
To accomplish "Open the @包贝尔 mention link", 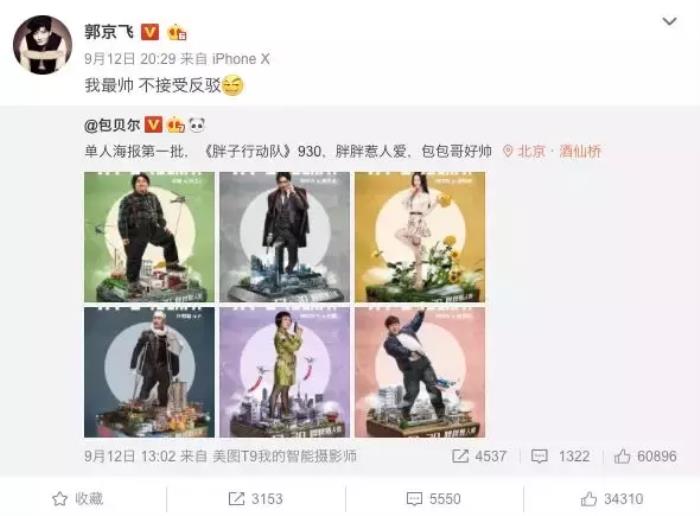I will [x=112, y=125].
